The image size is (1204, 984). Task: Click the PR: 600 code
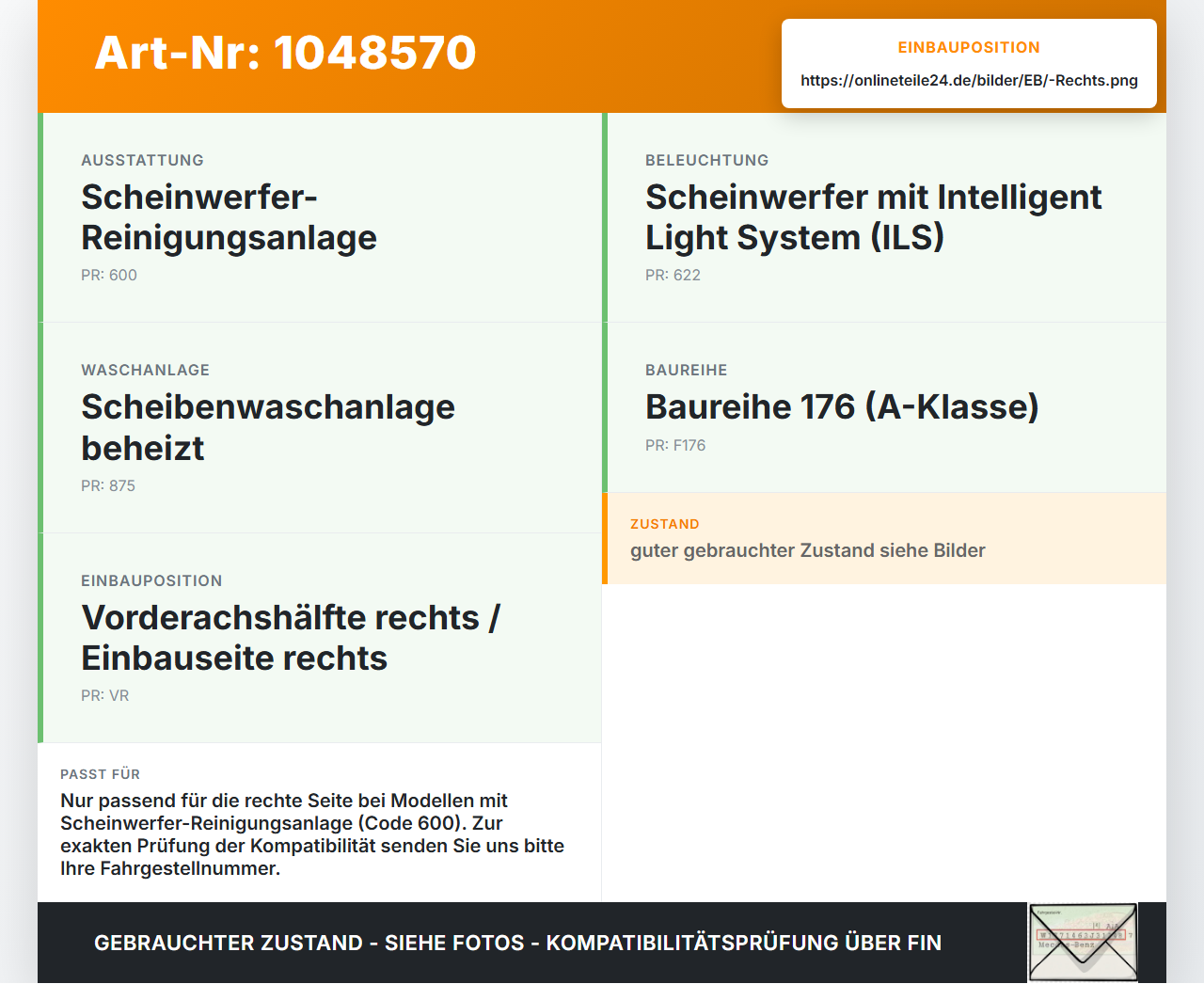tap(109, 276)
